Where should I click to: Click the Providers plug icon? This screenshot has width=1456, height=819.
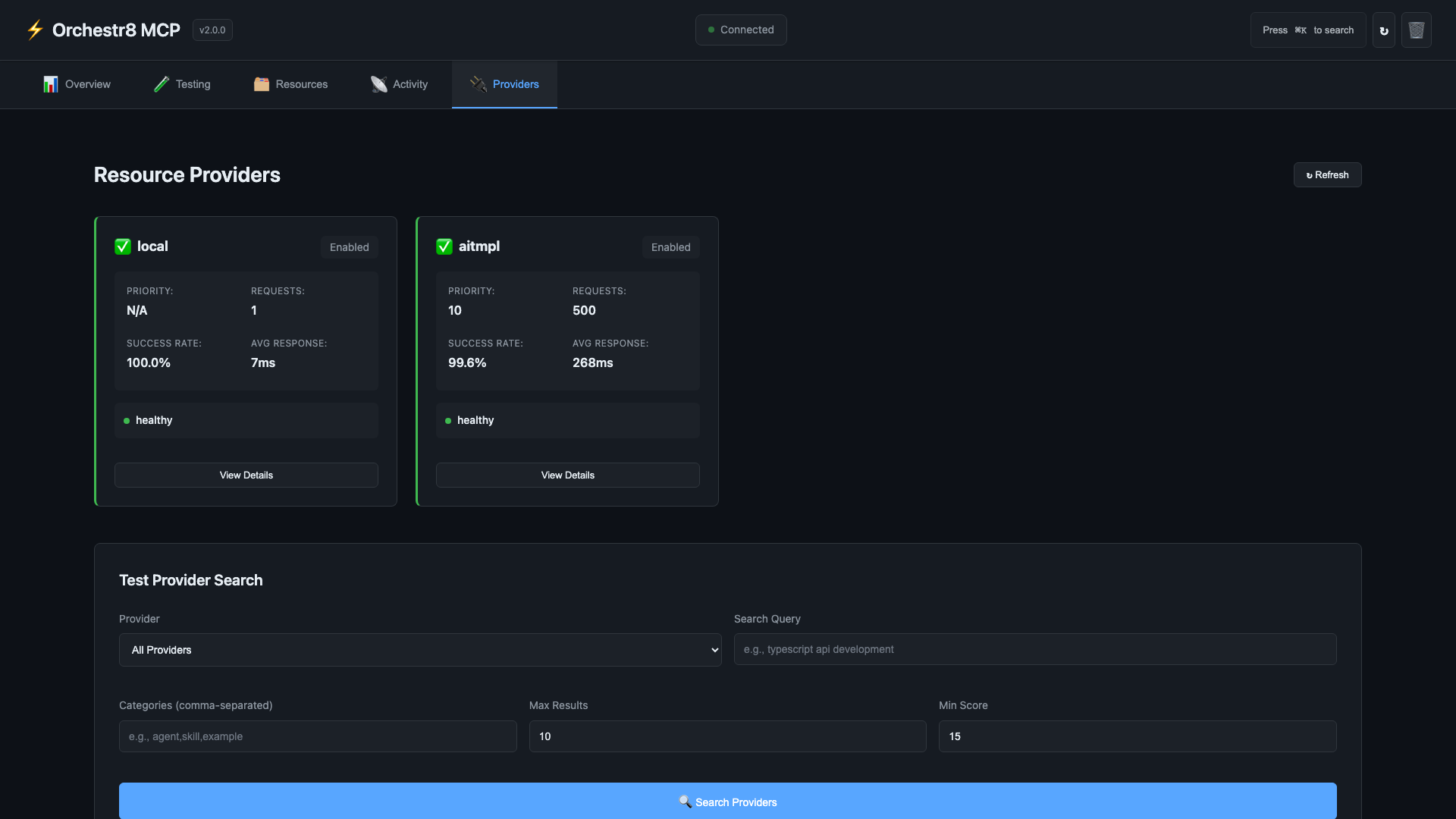click(x=479, y=84)
